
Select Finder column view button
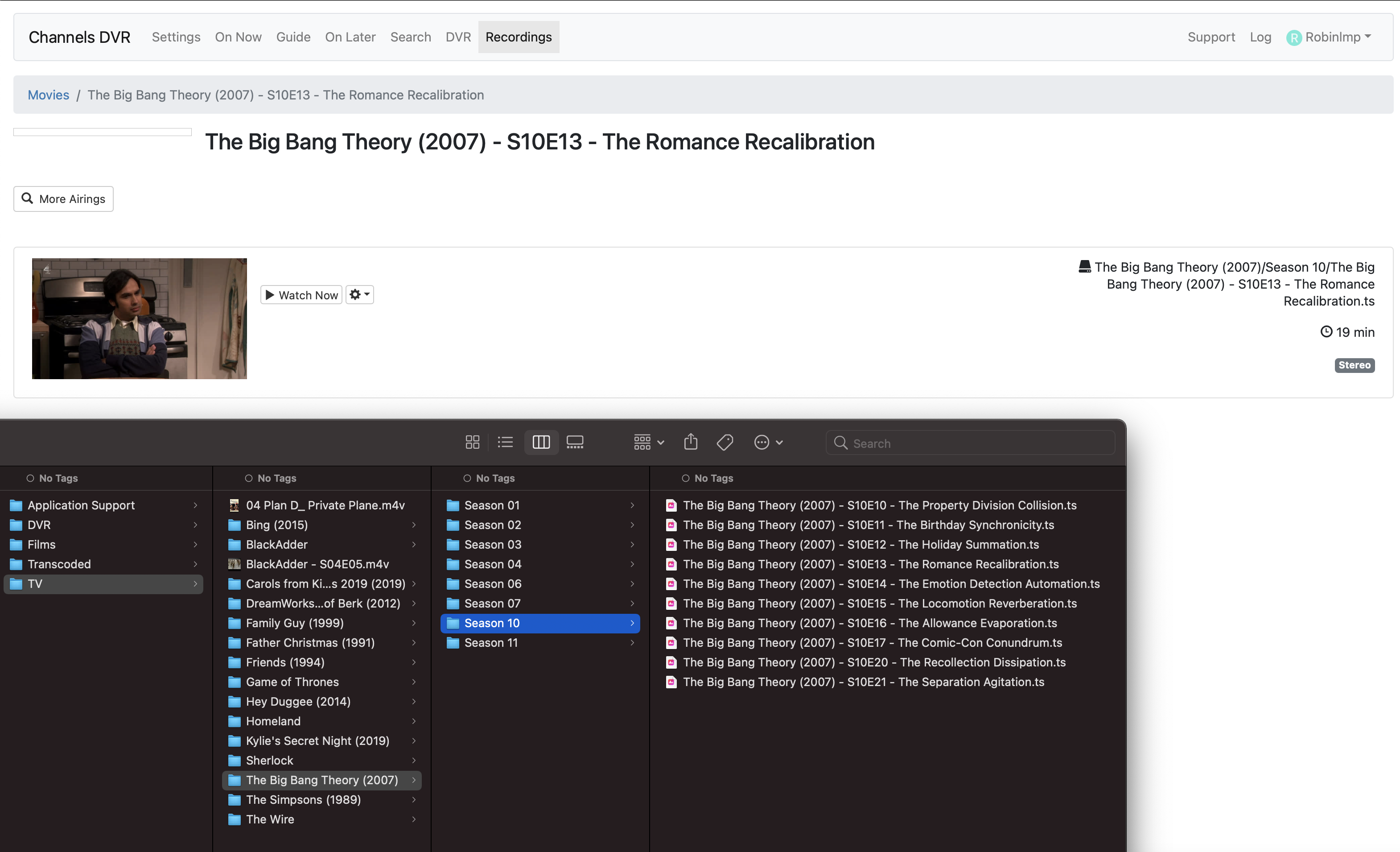[541, 442]
